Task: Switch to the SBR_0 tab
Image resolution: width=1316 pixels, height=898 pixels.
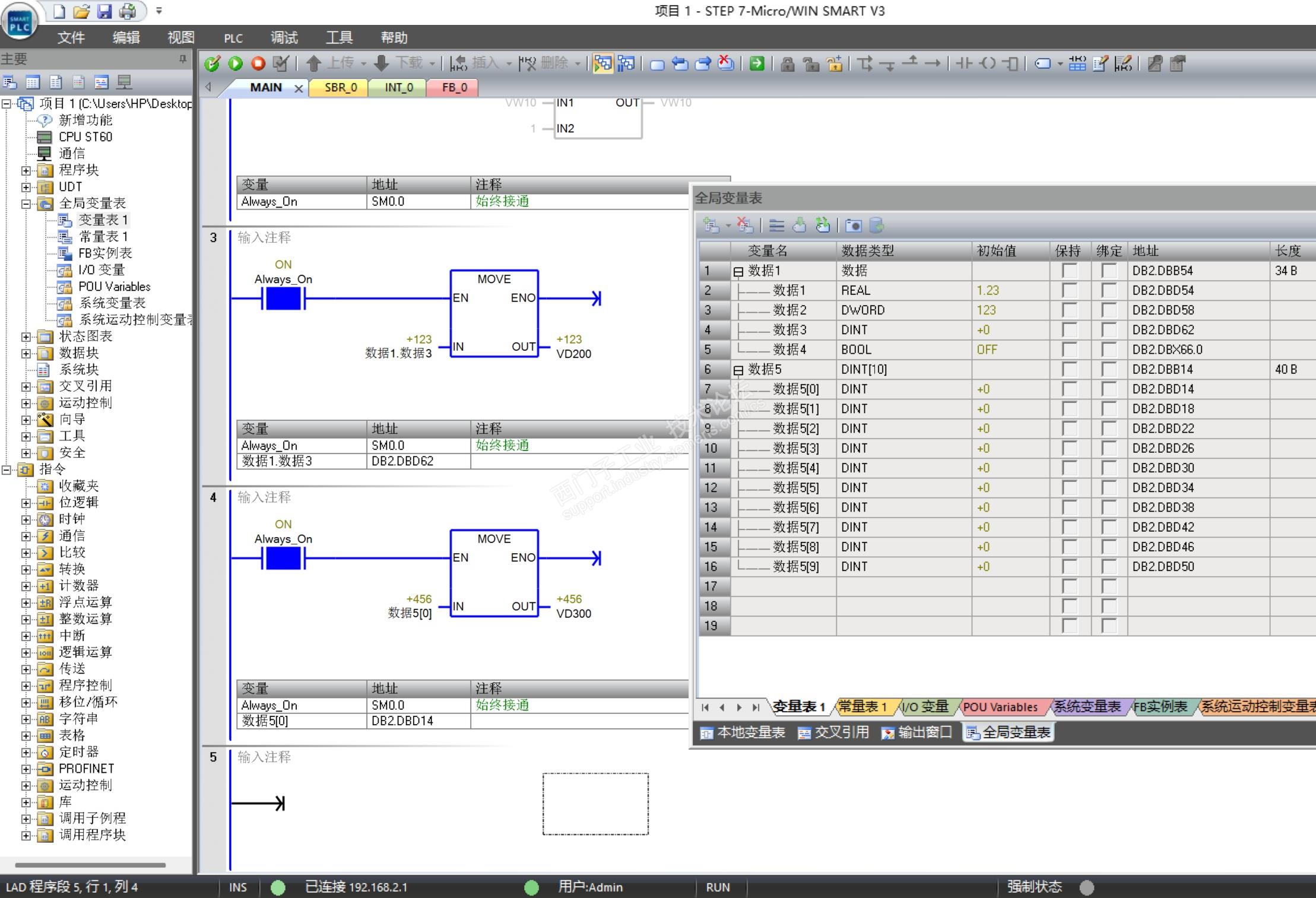Action: [x=341, y=88]
